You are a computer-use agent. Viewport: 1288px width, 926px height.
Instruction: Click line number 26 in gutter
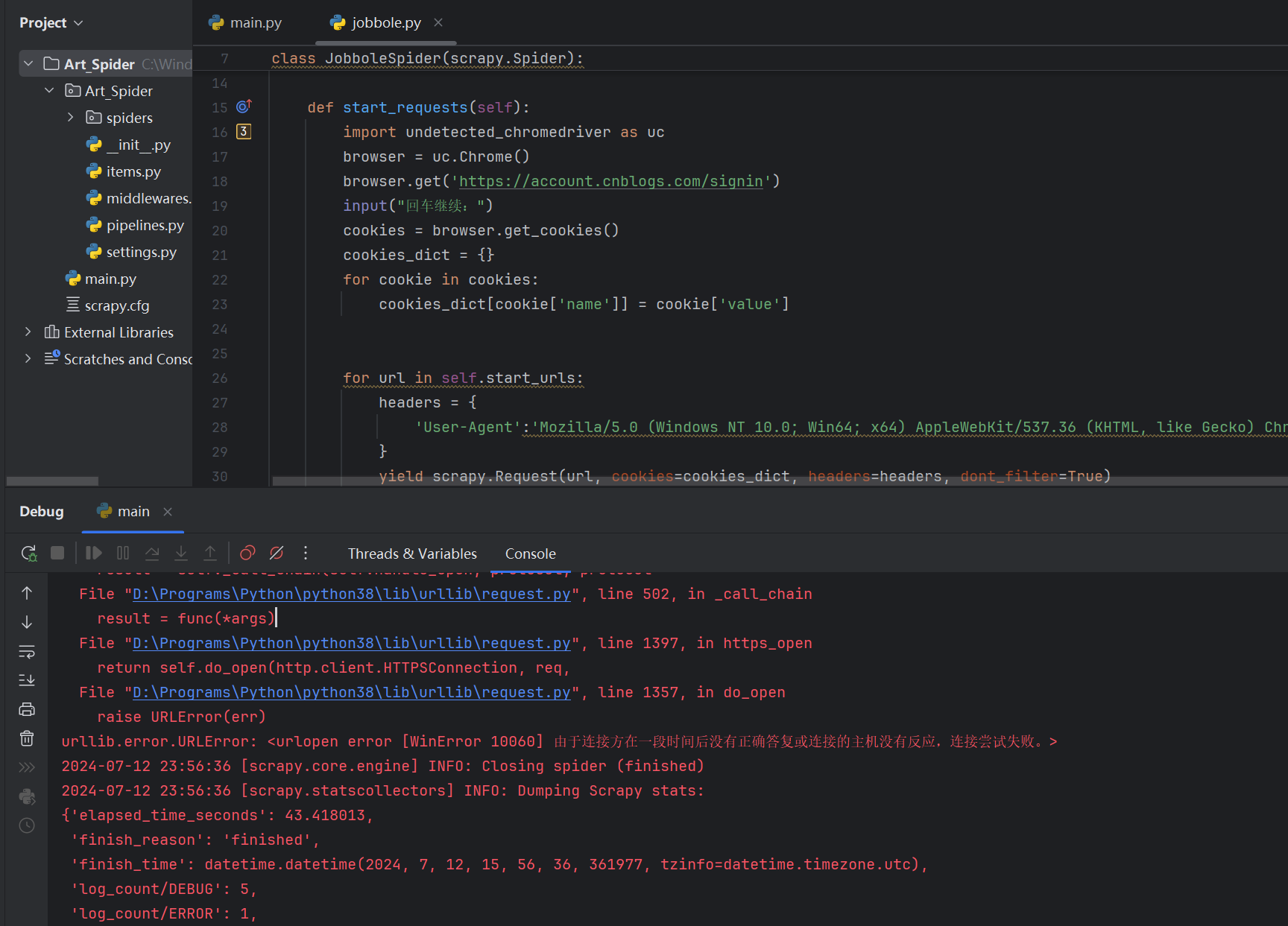220,378
